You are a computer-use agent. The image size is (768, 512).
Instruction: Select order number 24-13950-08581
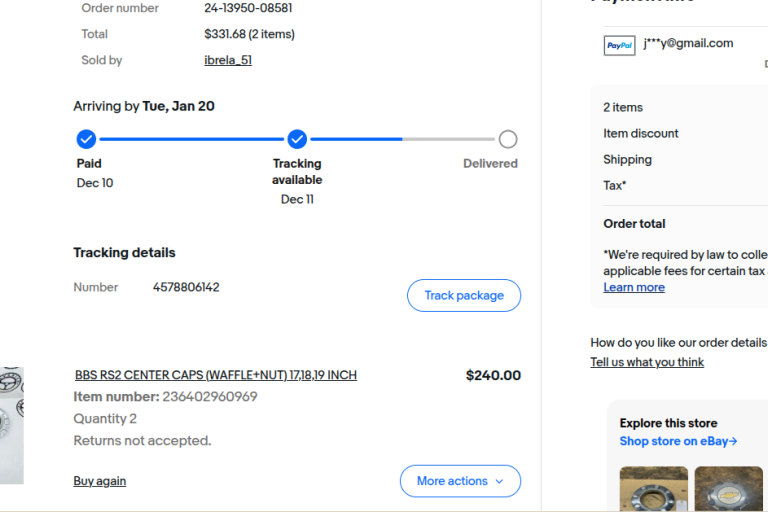click(x=249, y=8)
